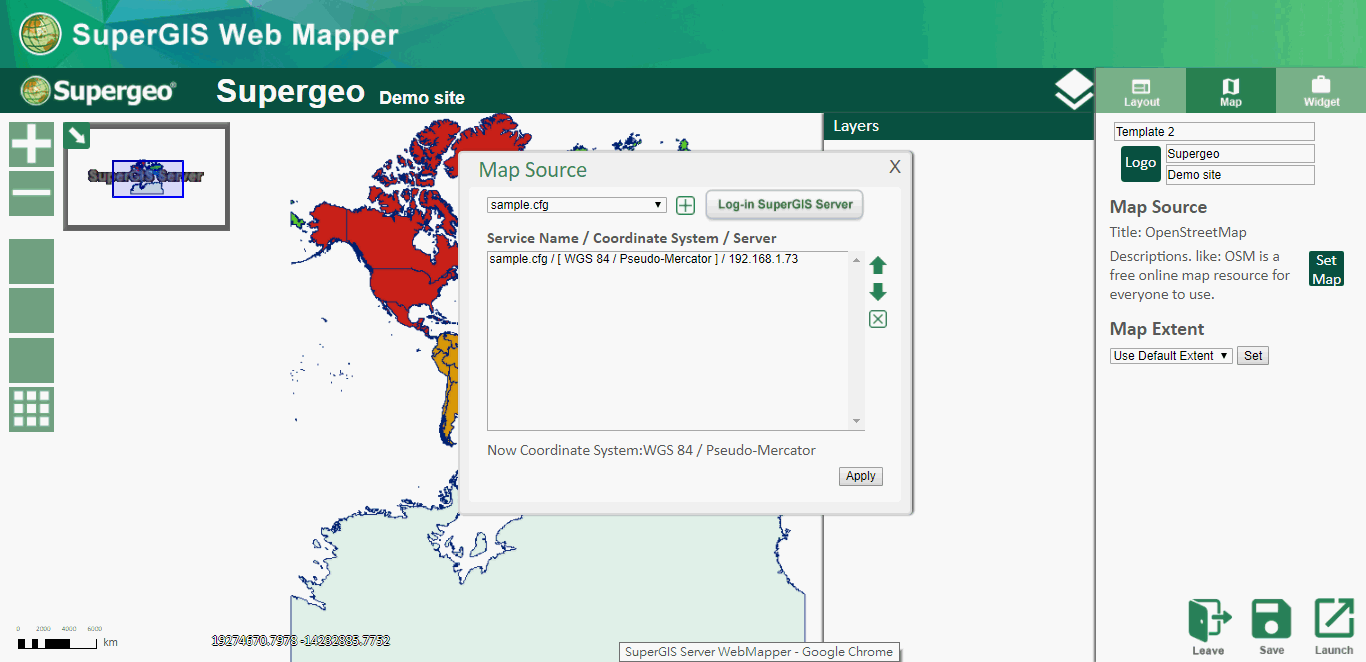Click the Demo site subtitle input field
The width and height of the screenshot is (1366, 662).
(x=1240, y=175)
